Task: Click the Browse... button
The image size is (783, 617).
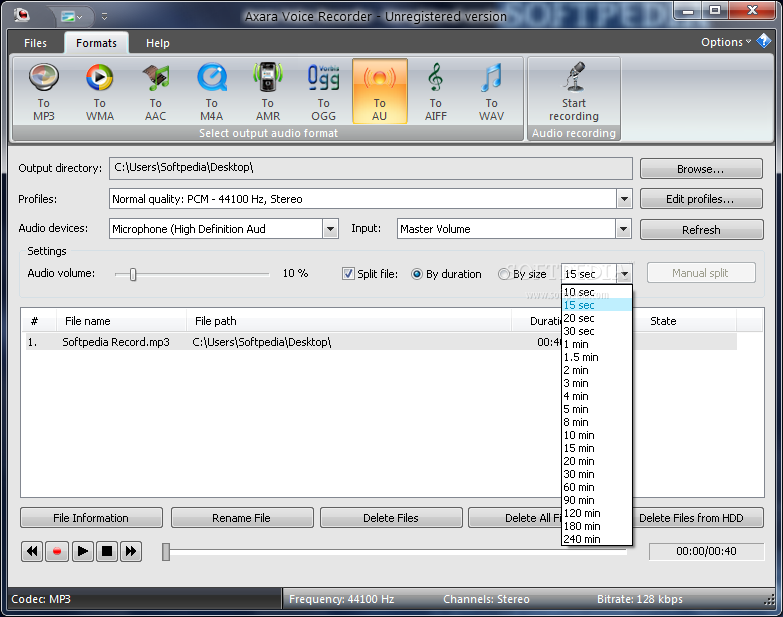Action: click(700, 169)
